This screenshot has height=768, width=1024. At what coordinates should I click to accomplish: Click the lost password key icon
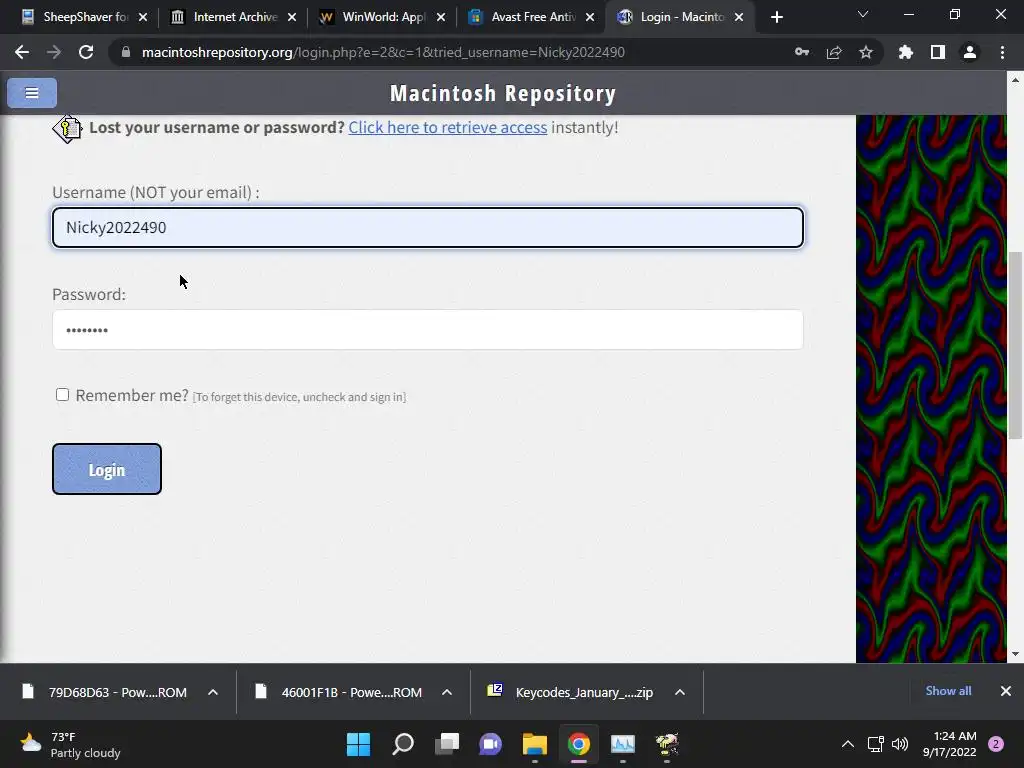67,129
